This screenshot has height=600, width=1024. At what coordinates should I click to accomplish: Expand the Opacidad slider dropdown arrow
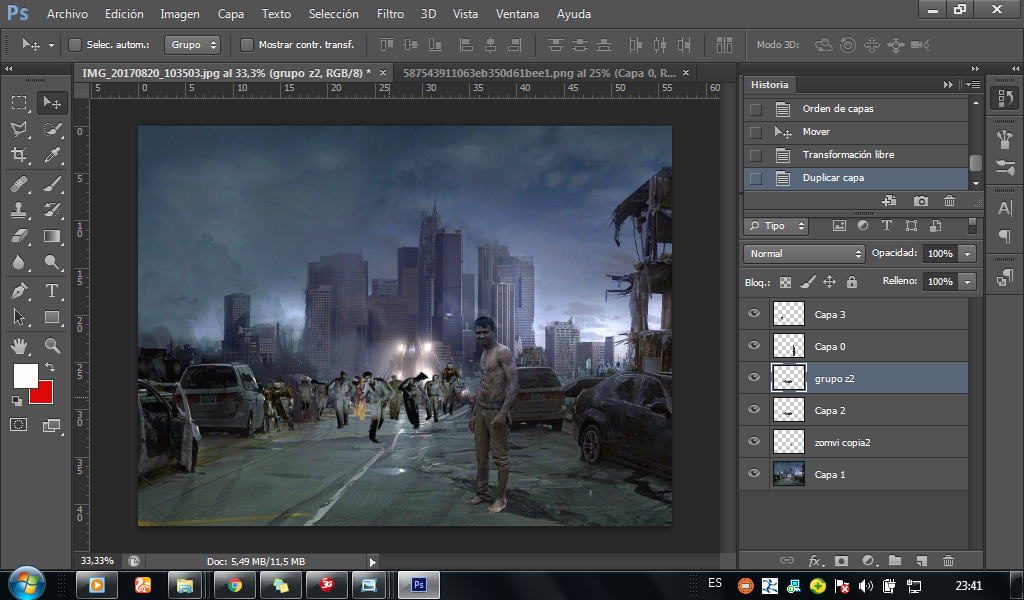967,254
